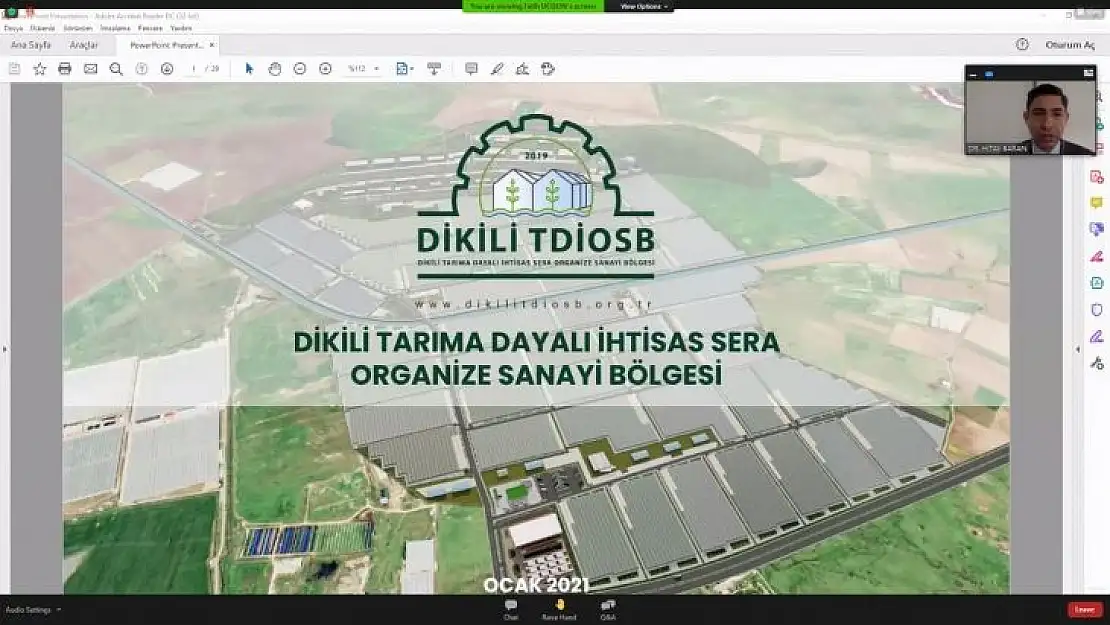Click the purple sign pen tool in right panel
The image size is (1110, 625).
click(x=1097, y=337)
